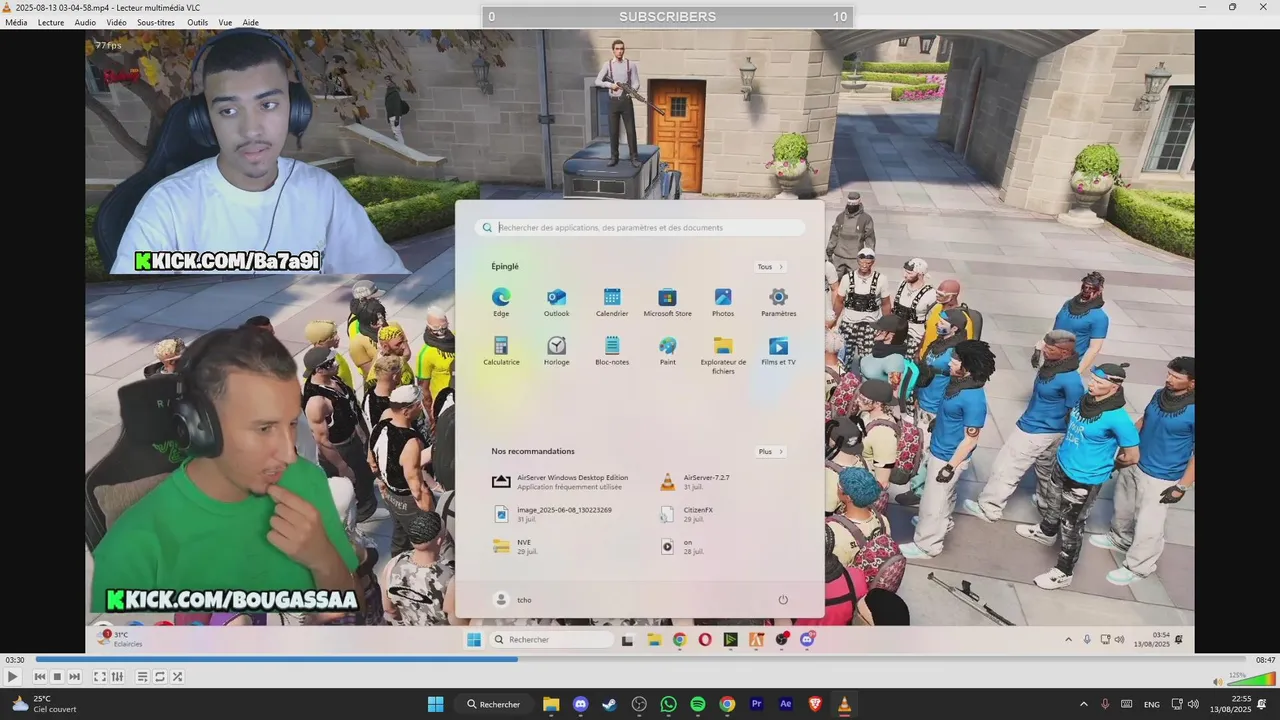Open the Vidéo menu
The width and height of the screenshot is (1280, 720).
[x=116, y=22]
